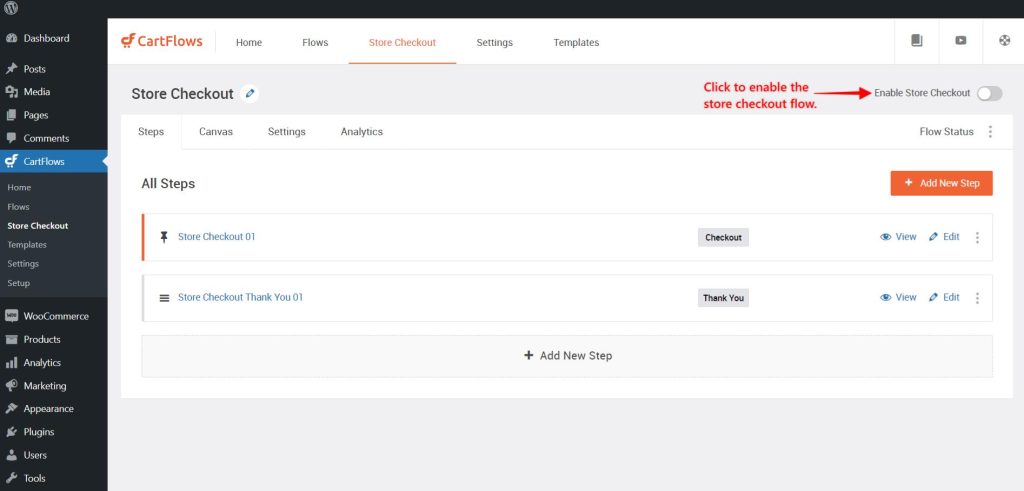Click the CartFlows sidebar icon
Viewport: 1024px width, 491px height.
[x=11, y=161]
